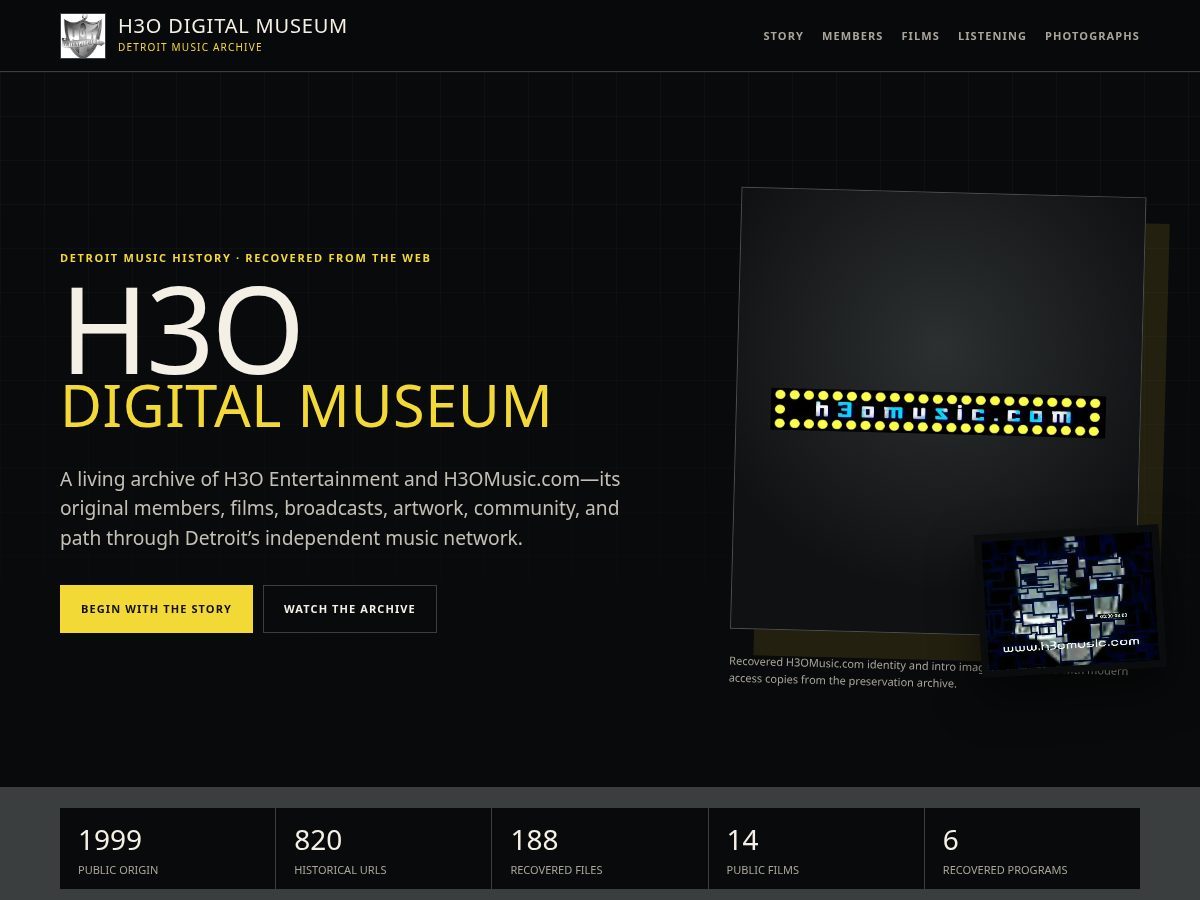Select the 820 Historical URLs stat
The height and width of the screenshot is (900, 1200).
tap(383, 848)
